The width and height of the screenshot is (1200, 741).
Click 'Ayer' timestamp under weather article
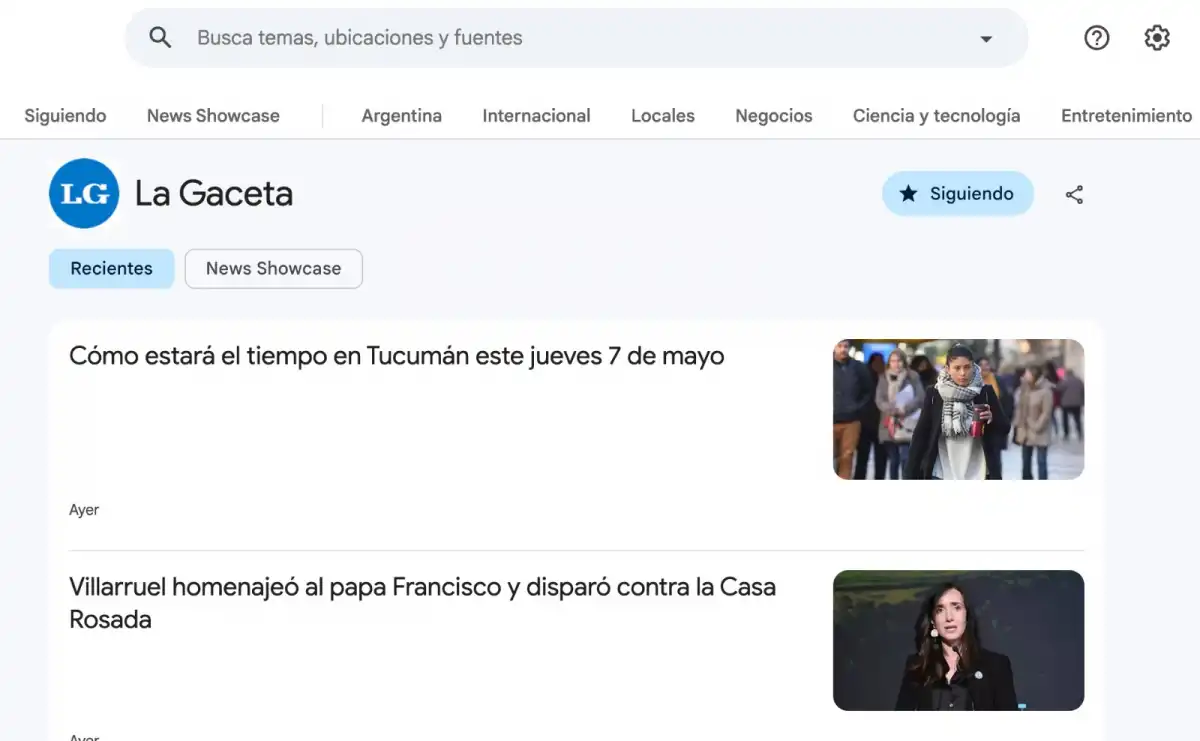[84, 510]
